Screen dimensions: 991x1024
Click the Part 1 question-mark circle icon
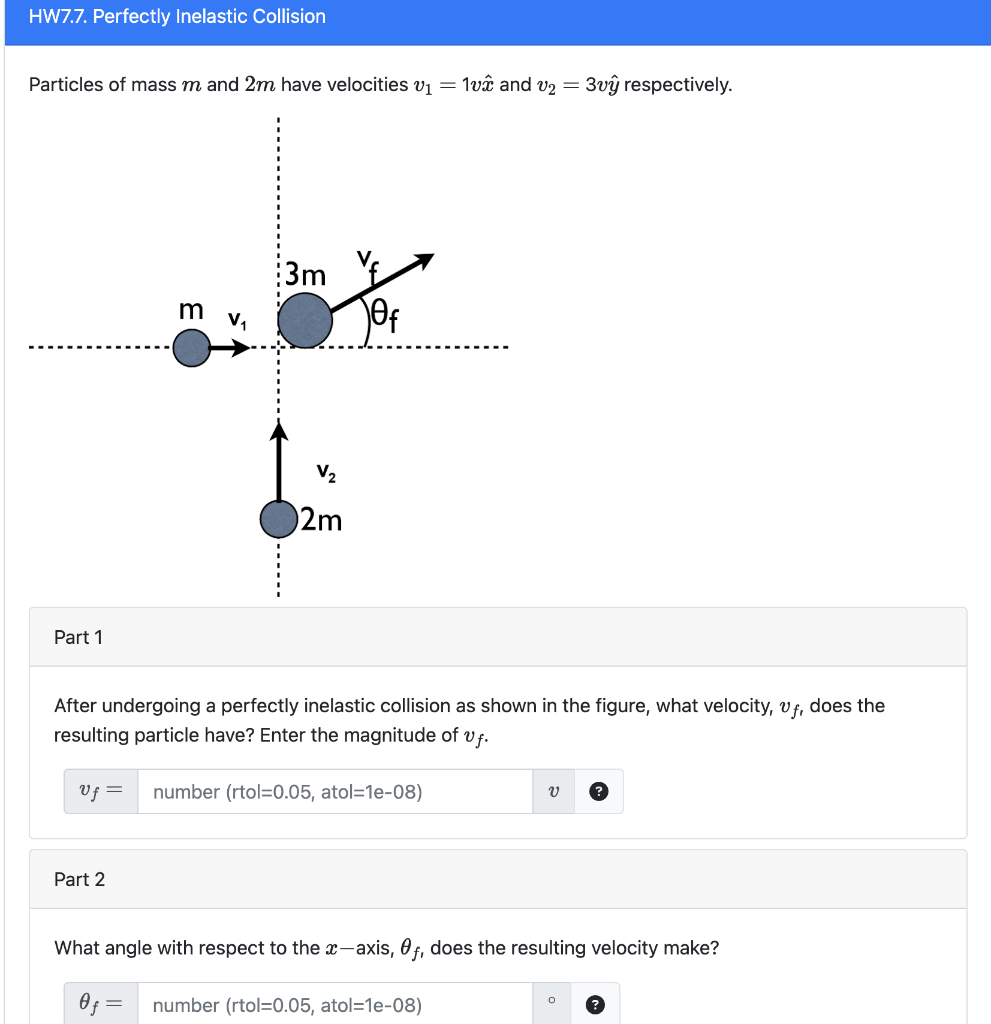tap(598, 791)
